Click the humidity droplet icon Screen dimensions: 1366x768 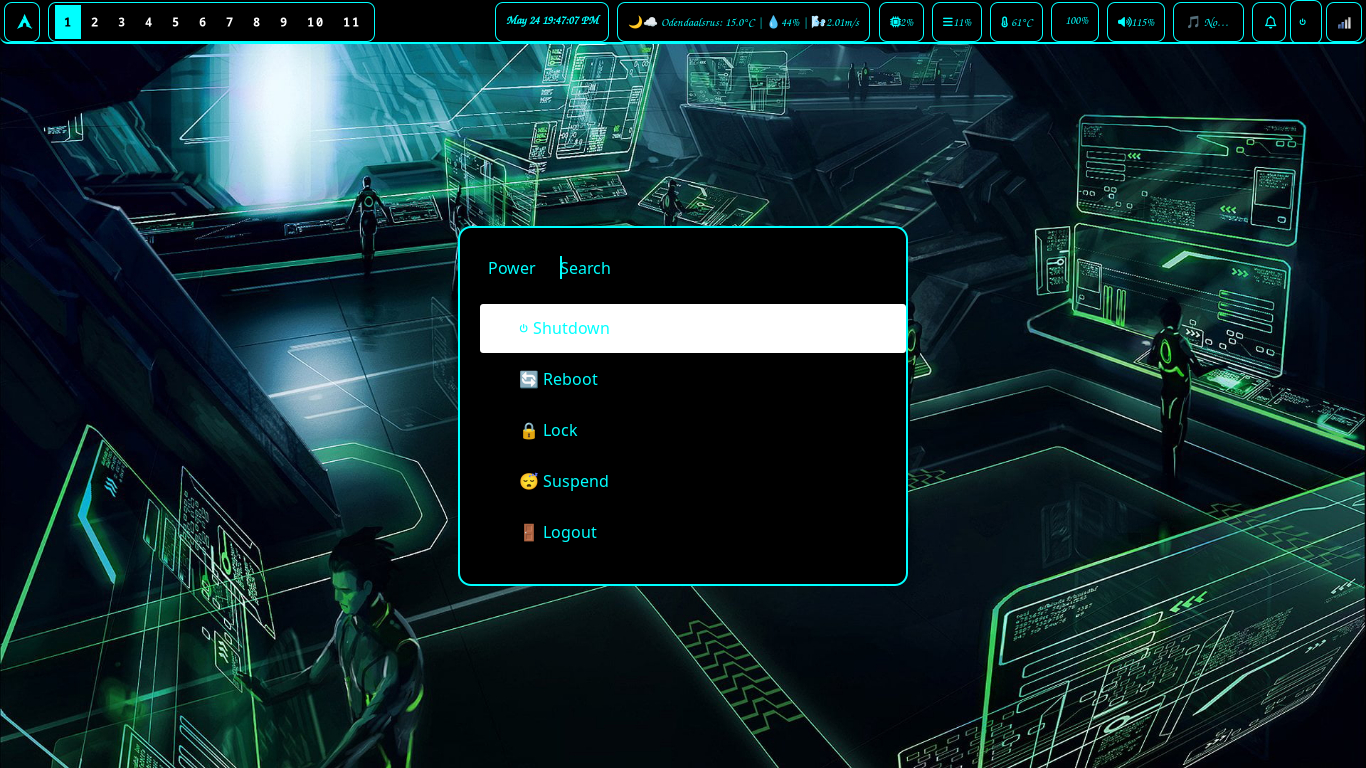tap(773, 22)
